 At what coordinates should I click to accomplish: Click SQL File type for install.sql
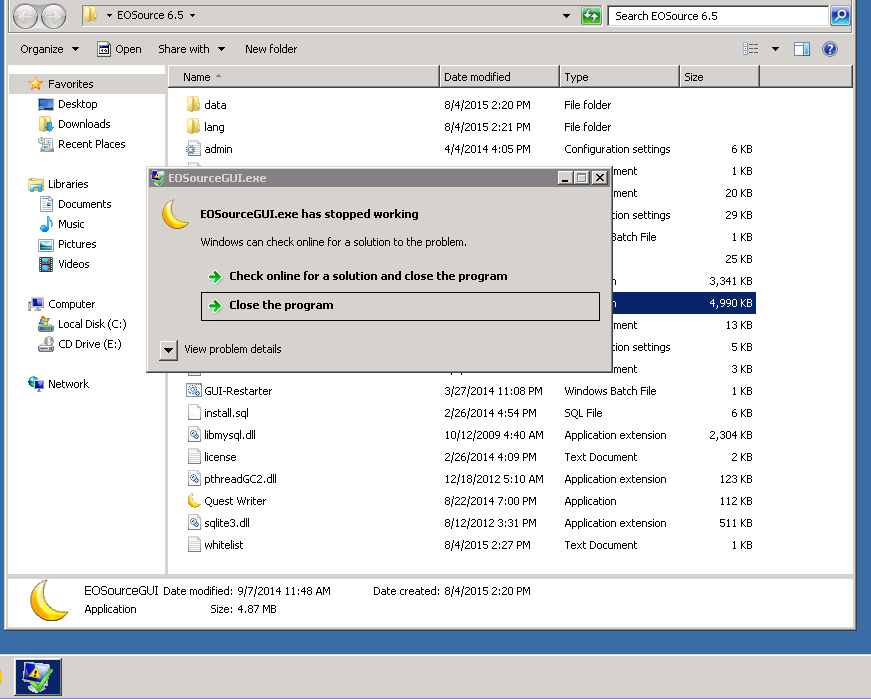pyautogui.click(x=583, y=413)
